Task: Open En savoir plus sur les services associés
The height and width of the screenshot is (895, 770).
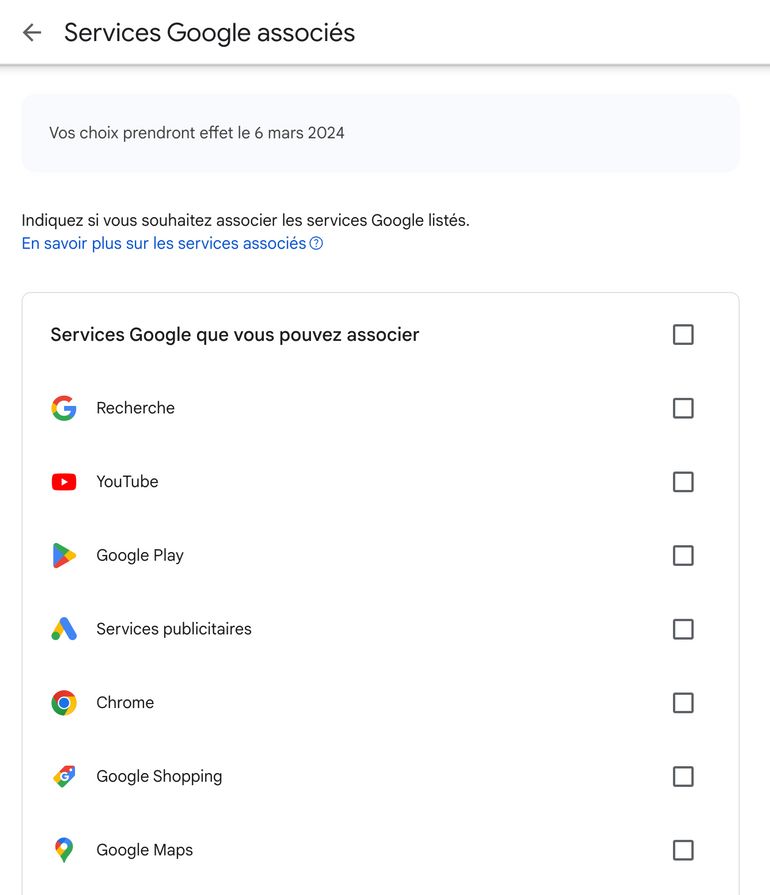Action: (164, 244)
